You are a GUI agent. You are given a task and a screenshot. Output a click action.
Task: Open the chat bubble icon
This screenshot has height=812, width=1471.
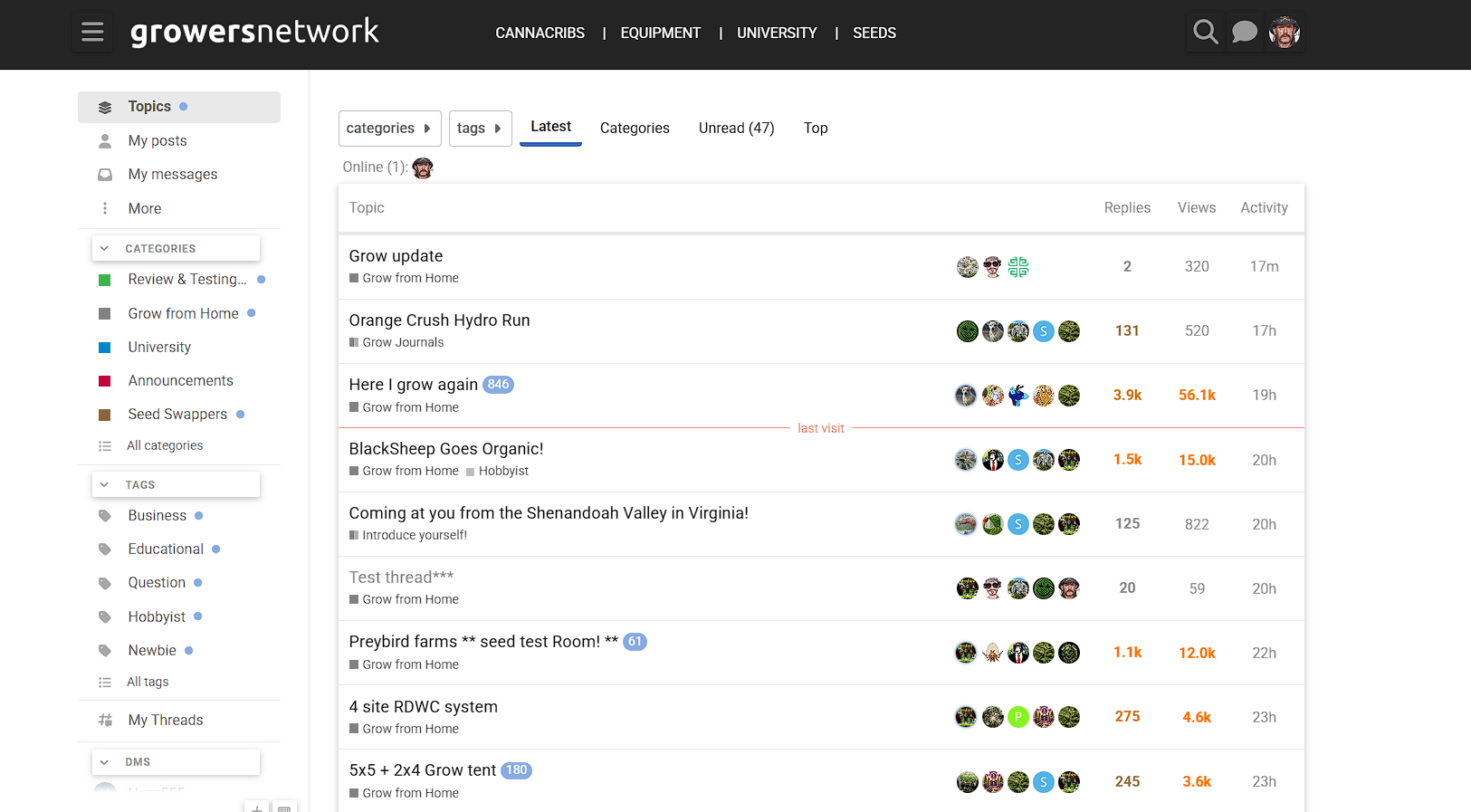(1245, 33)
